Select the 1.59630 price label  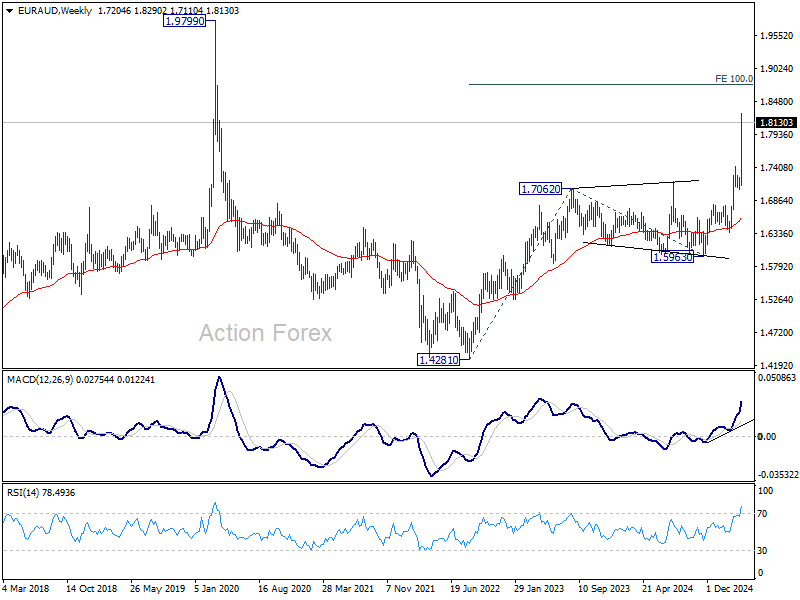point(673,257)
